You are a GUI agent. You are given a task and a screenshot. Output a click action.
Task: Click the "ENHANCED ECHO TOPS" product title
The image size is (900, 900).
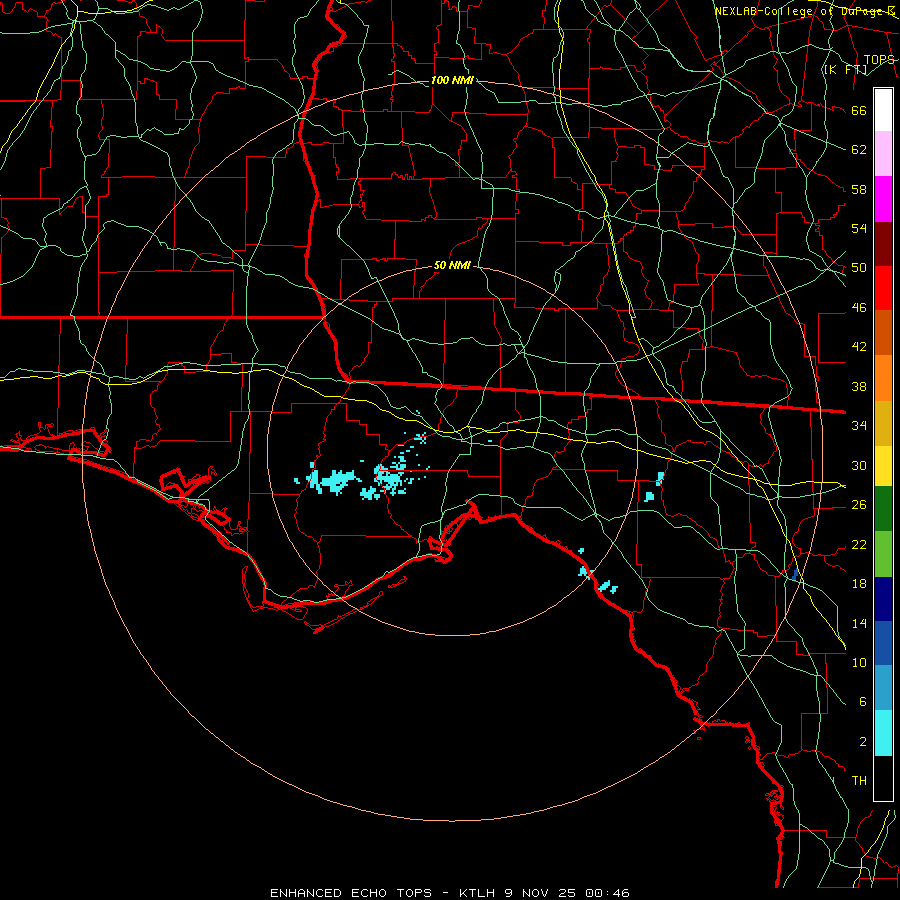[351, 893]
